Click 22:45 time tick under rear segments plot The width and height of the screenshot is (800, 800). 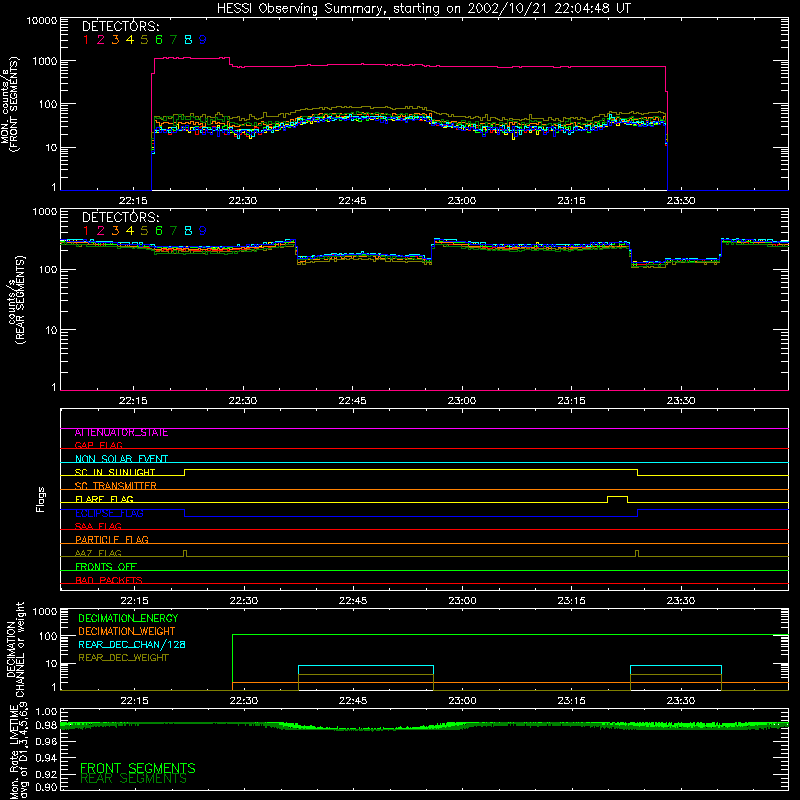(352, 401)
